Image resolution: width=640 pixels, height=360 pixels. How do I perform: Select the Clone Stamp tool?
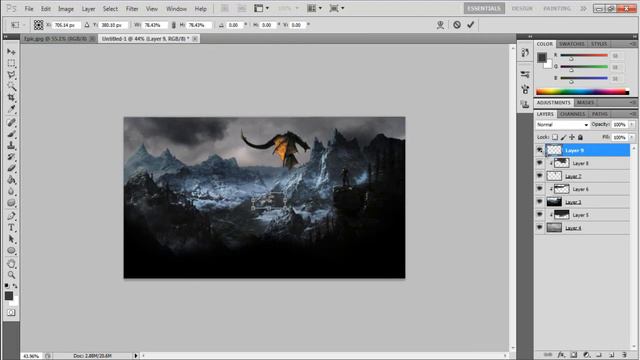(11, 145)
